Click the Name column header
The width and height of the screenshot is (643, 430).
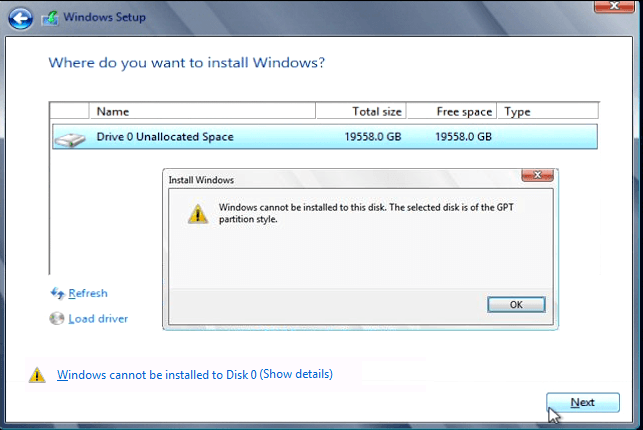pyautogui.click(x=202, y=111)
